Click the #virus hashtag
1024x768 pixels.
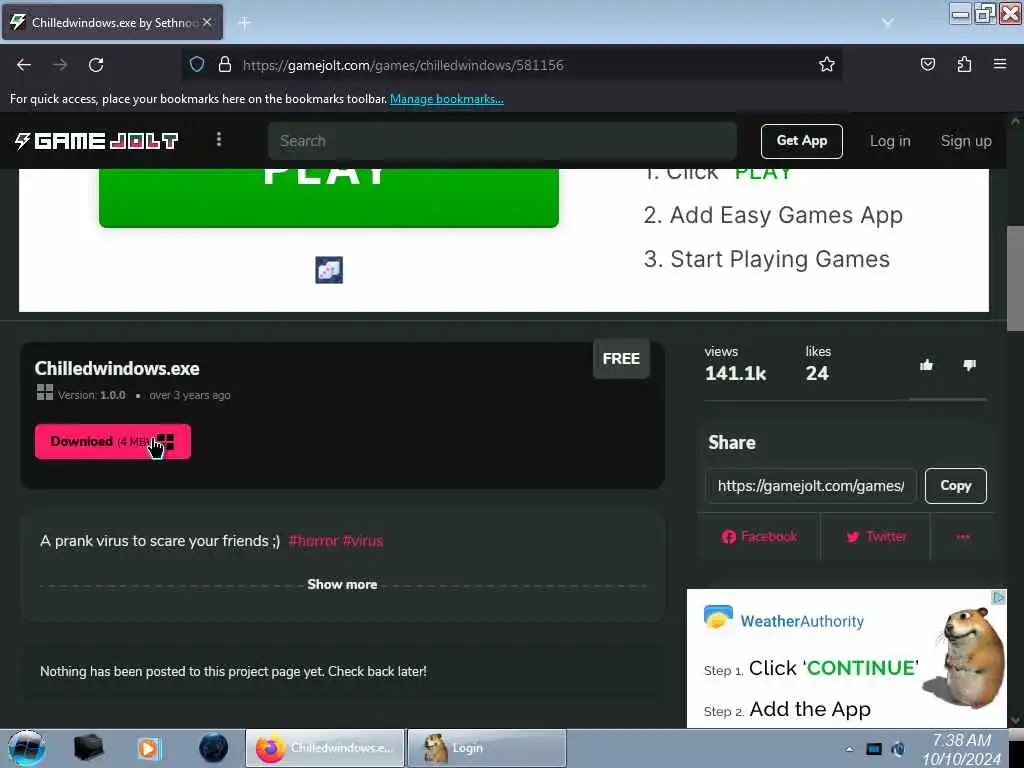point(363,541)
